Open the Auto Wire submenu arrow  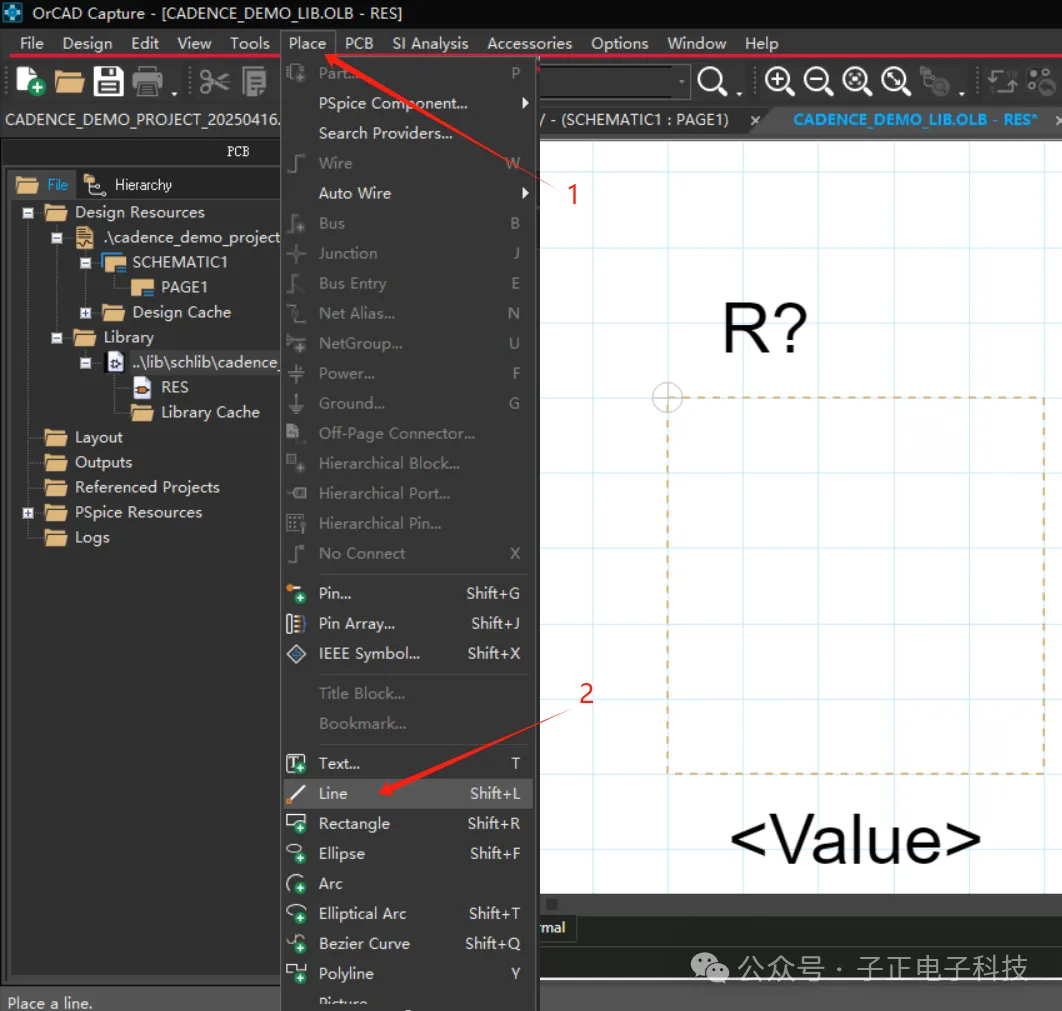click(x=525, y=193)
